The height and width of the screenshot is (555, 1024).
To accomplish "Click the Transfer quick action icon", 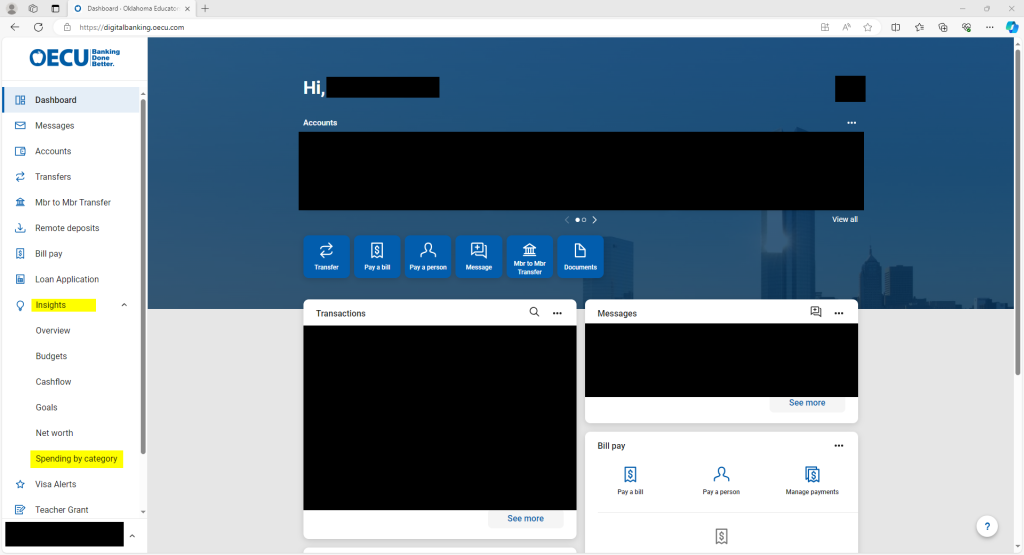I will pos(326,256).
